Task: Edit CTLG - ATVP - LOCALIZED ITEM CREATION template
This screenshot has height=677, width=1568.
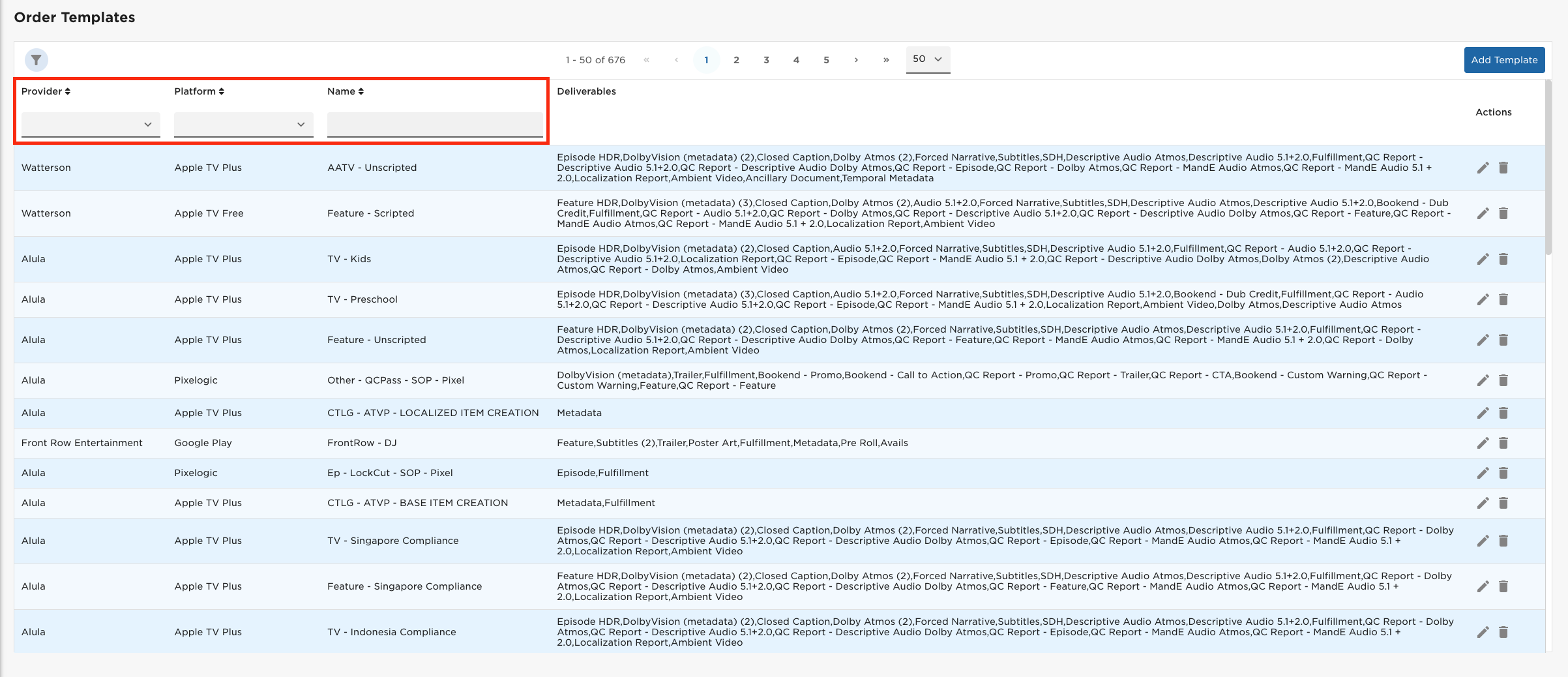Action: point(1483,413)
